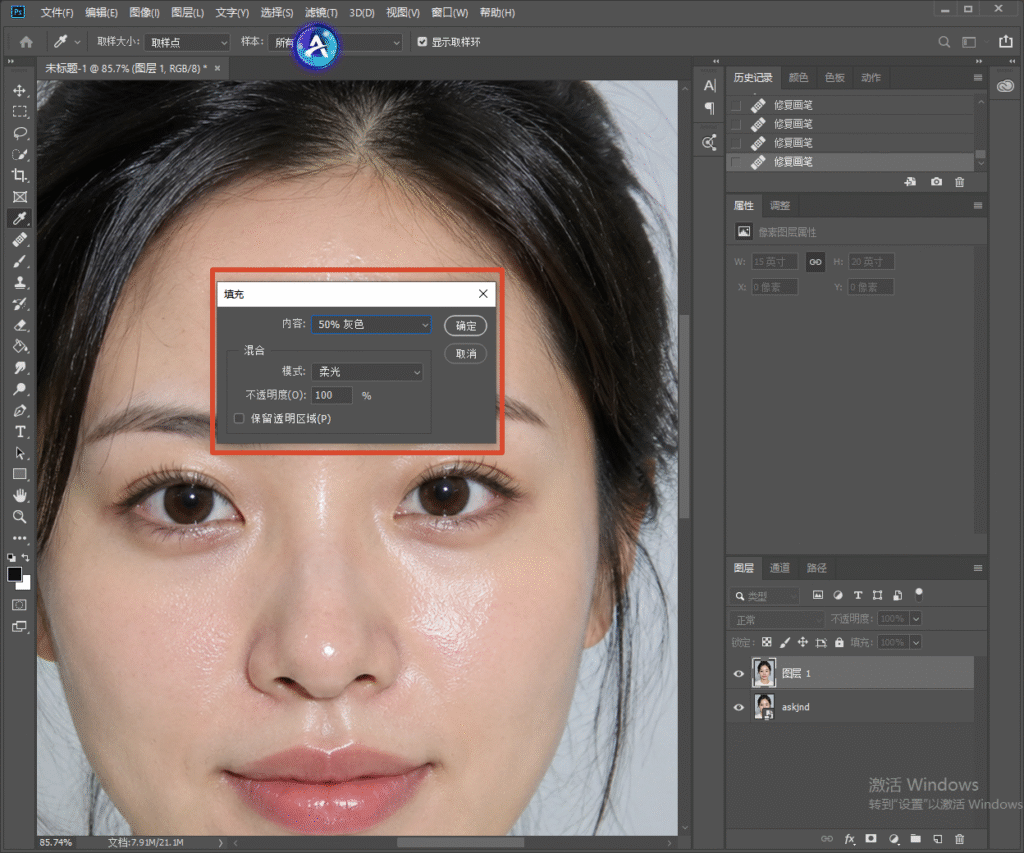
Task: Select the Zoom tool
Action: click(20, 517)
